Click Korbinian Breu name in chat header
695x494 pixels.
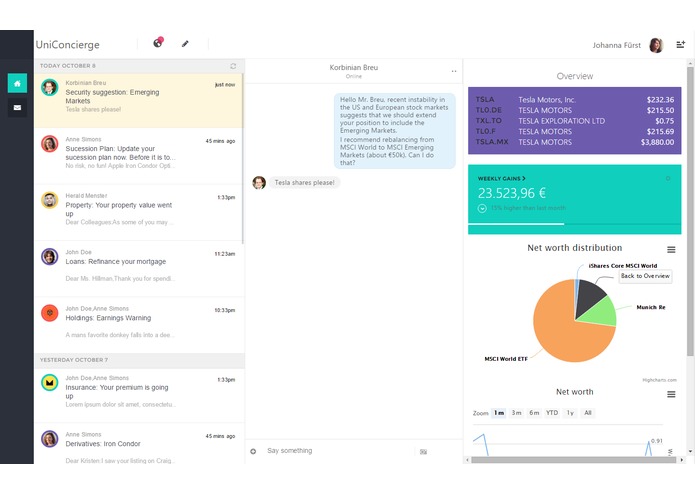[x=354, y=67]
